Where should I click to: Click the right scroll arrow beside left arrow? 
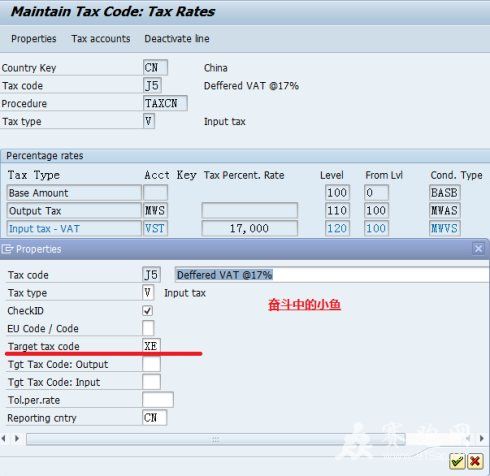pyautogui.click(x=16, y=438)
